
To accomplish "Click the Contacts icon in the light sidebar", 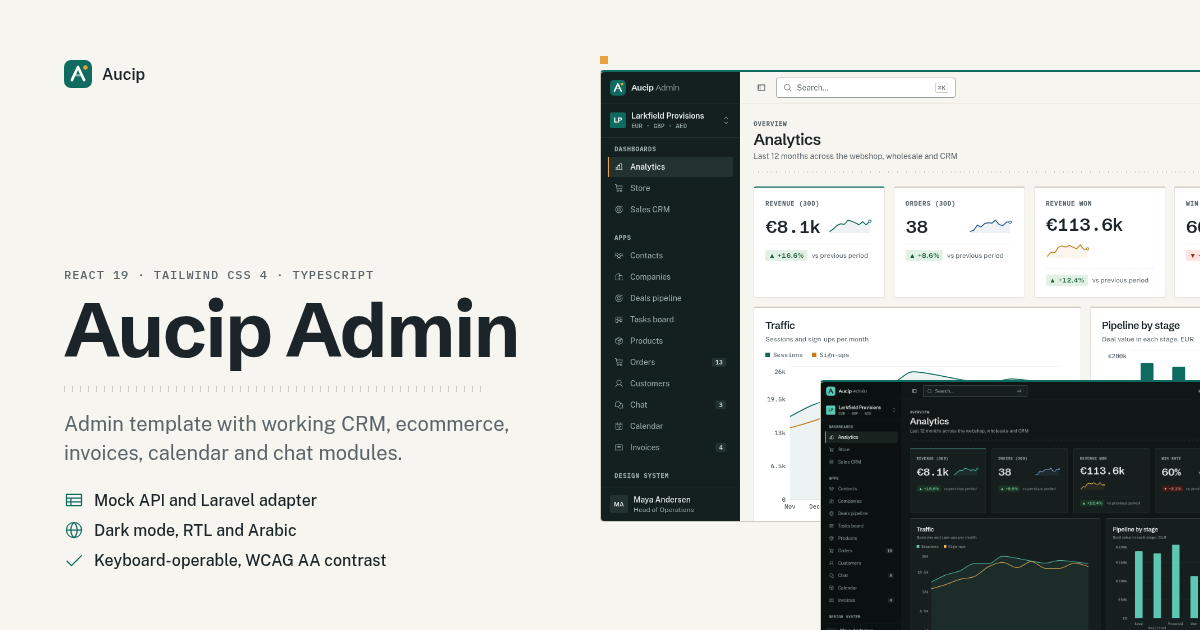I will [619, 256].
